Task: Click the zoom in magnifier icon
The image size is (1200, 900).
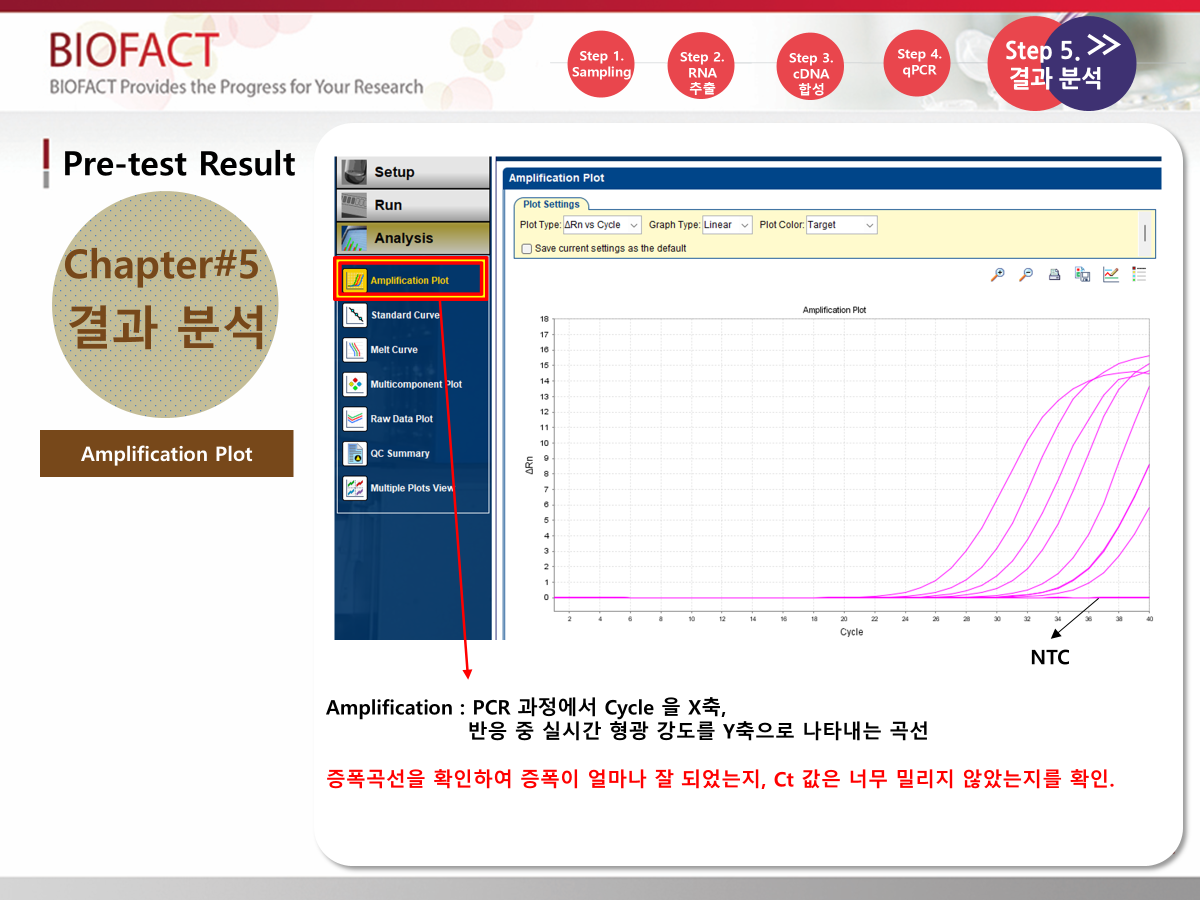Action: pos(997,275)
